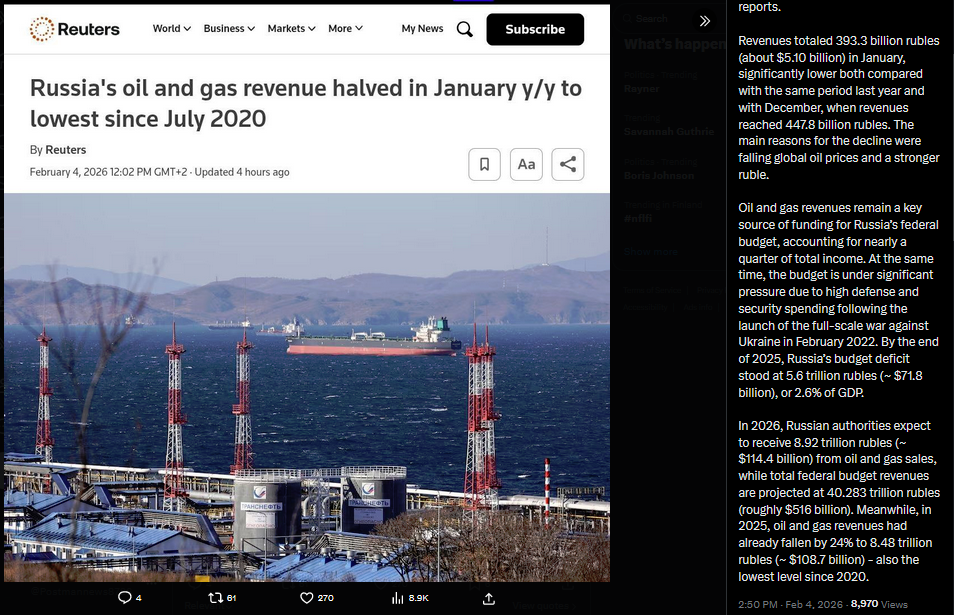This screenshot has width=954, height=615.
Task: Open the Business dropdown menu
Action: point(229,29)
